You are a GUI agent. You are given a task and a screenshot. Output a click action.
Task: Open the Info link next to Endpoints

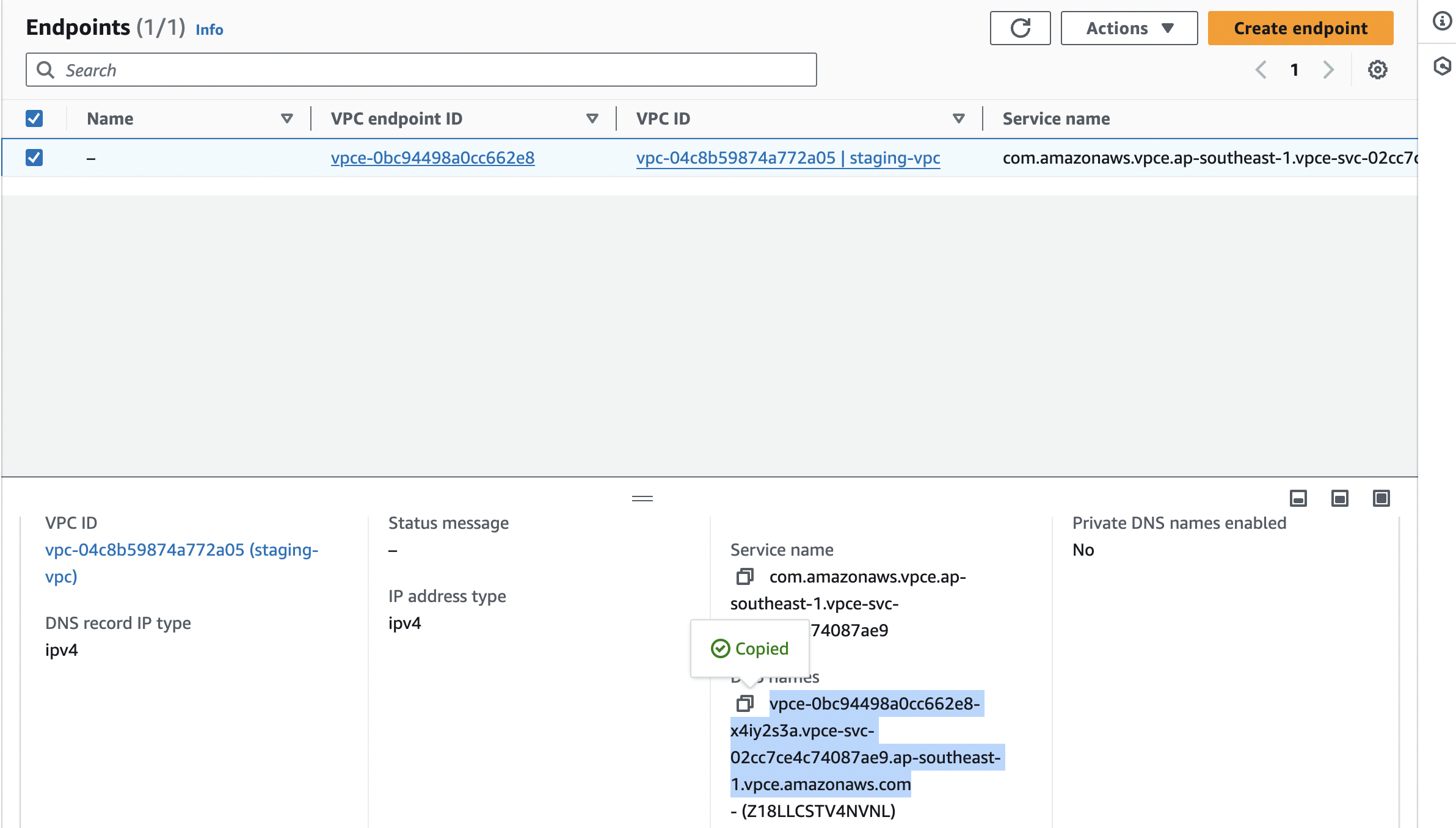(x=209, y=29)
